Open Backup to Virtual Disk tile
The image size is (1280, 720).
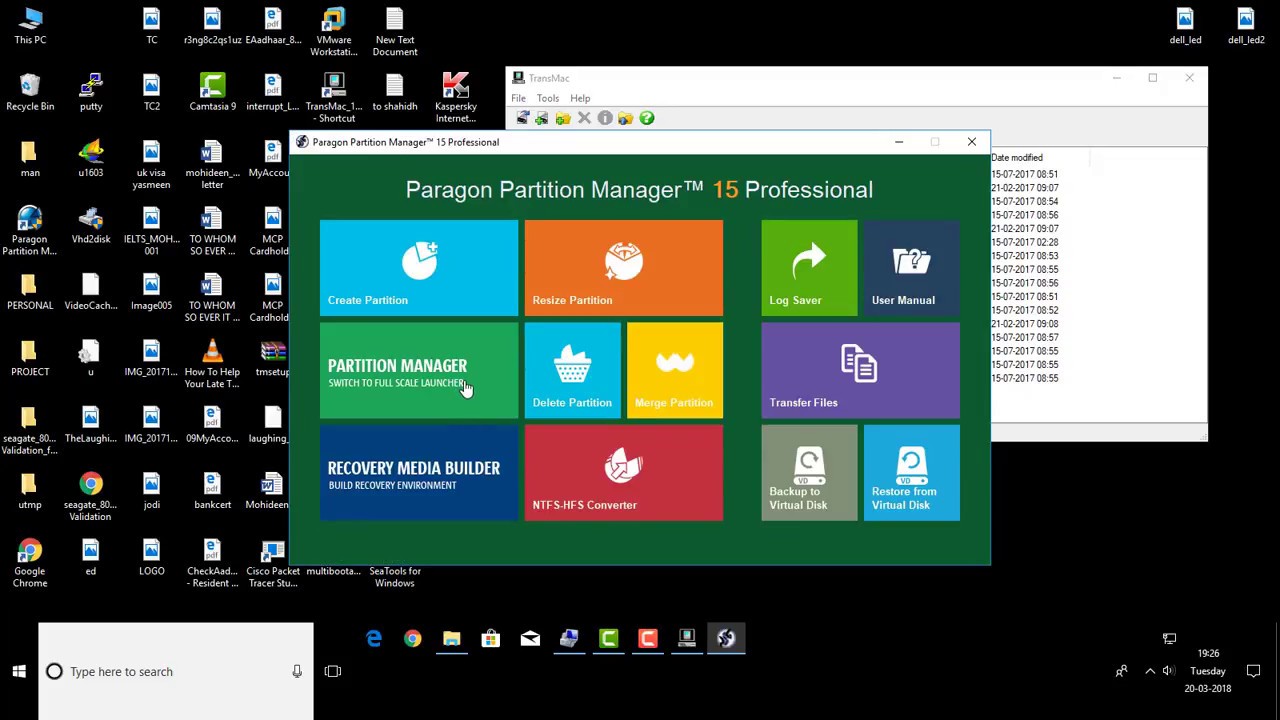coord(809,473)
